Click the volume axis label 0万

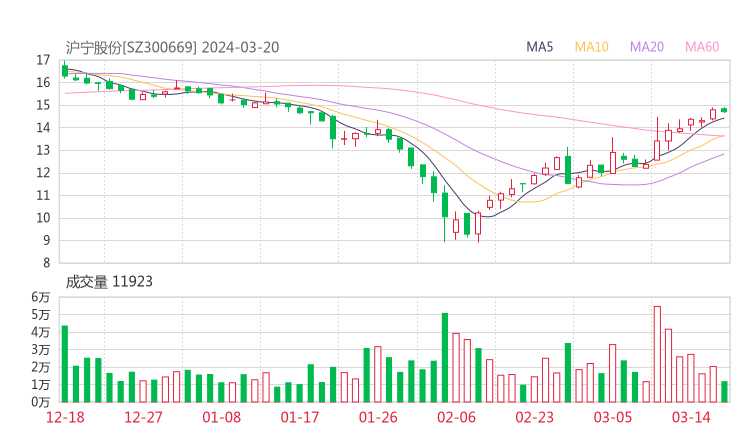click(41, 402)
